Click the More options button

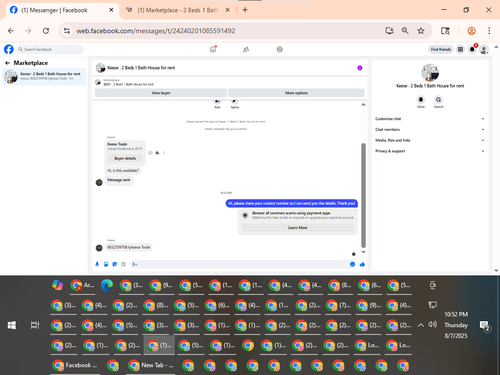click(296, 93)
